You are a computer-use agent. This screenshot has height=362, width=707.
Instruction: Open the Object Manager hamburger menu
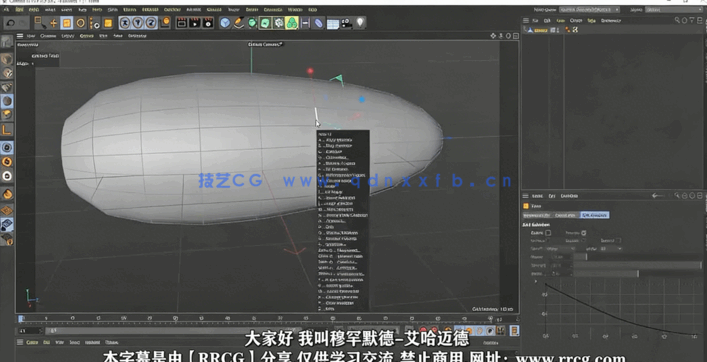click(526, 20)
